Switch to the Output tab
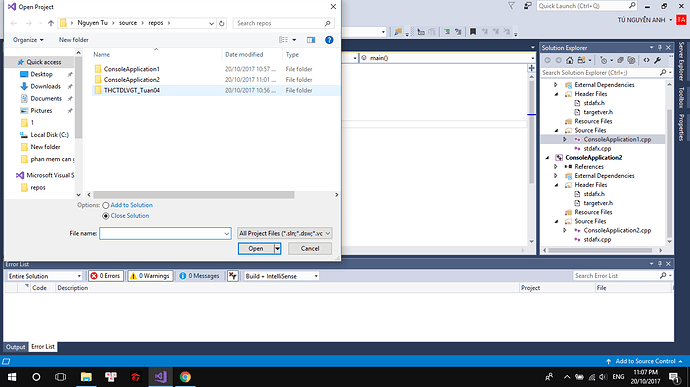 [15, 347]
